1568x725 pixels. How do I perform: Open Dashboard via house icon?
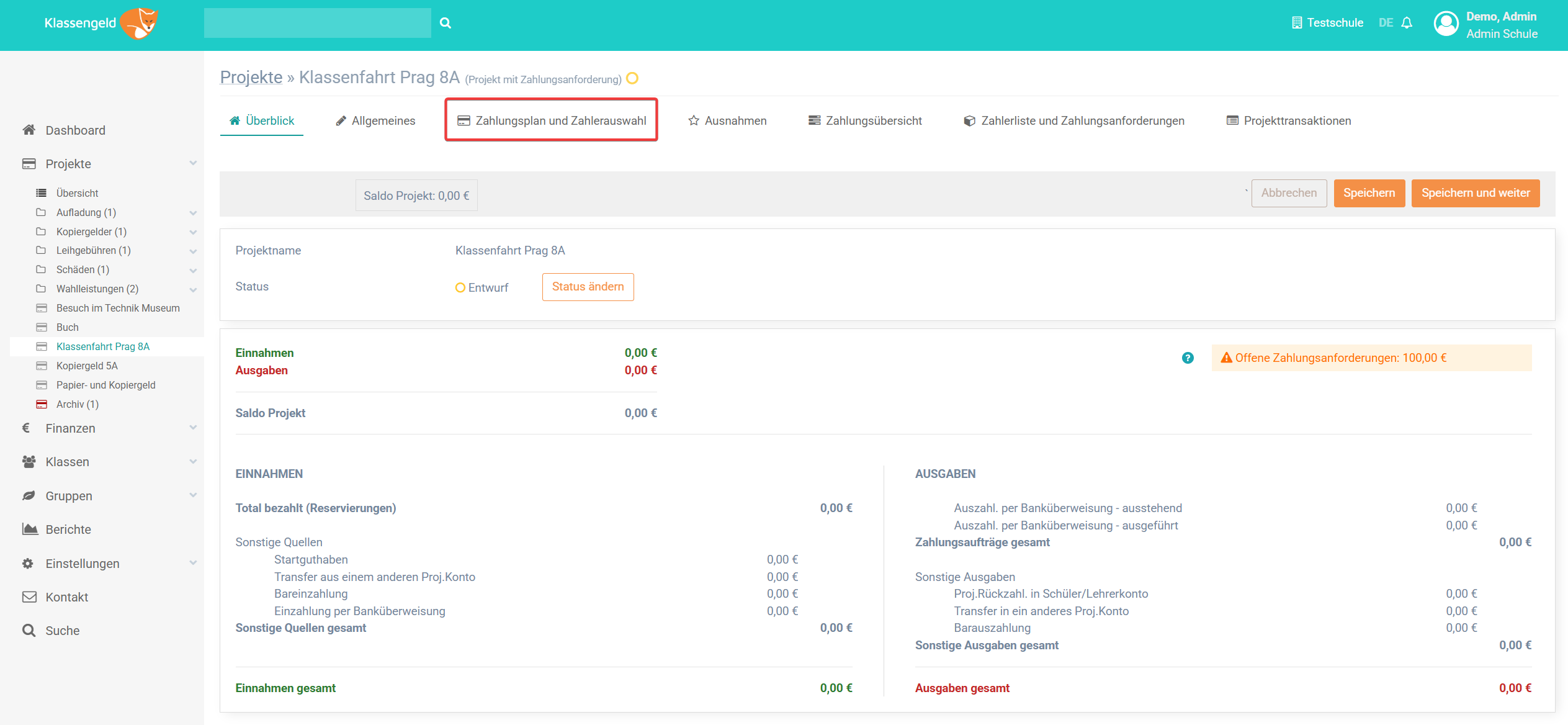click(x=29, y=130)
